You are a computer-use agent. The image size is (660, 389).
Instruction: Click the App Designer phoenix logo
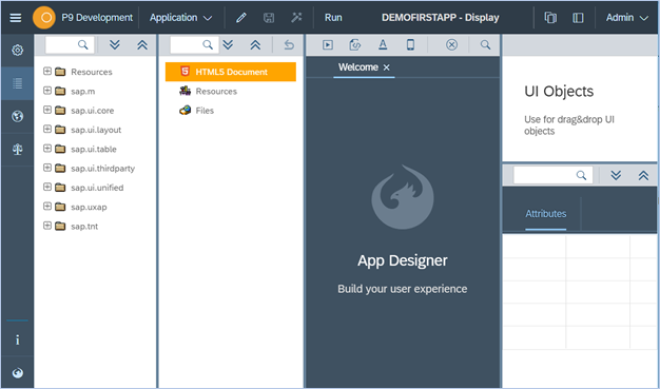pyautogui.click(x=402, y=197)
